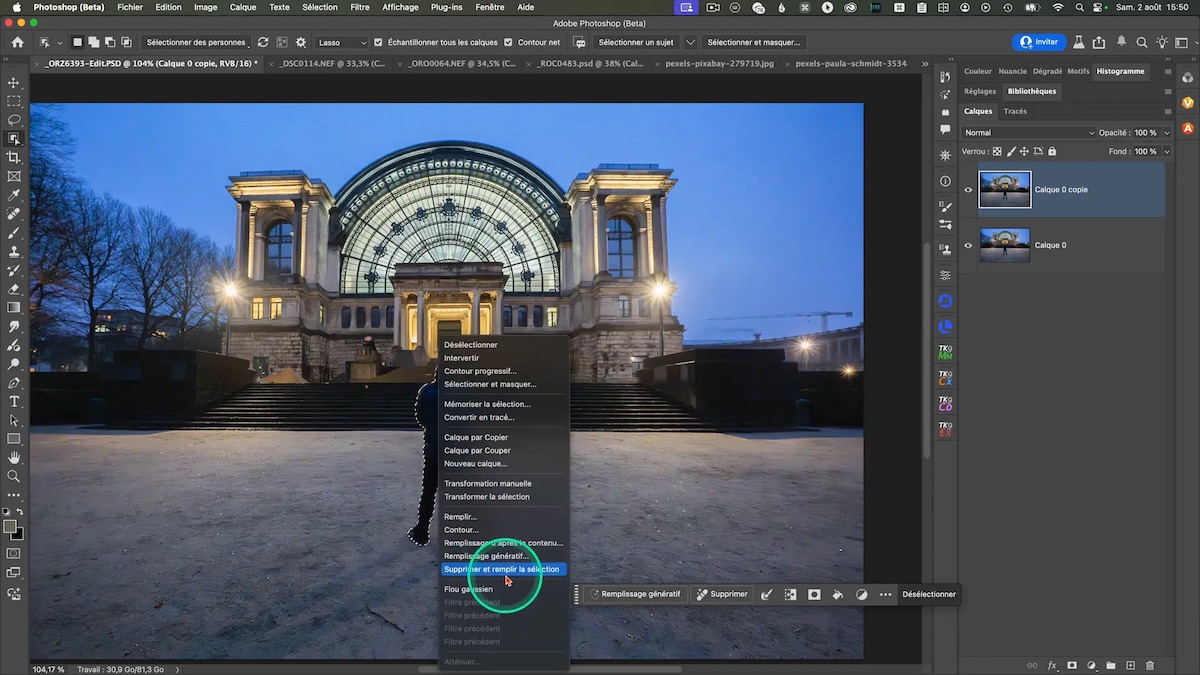Open the Normal blend mode dropdown
Image resolution: width=1200 pixels, height=675 pixels.
1029,133
